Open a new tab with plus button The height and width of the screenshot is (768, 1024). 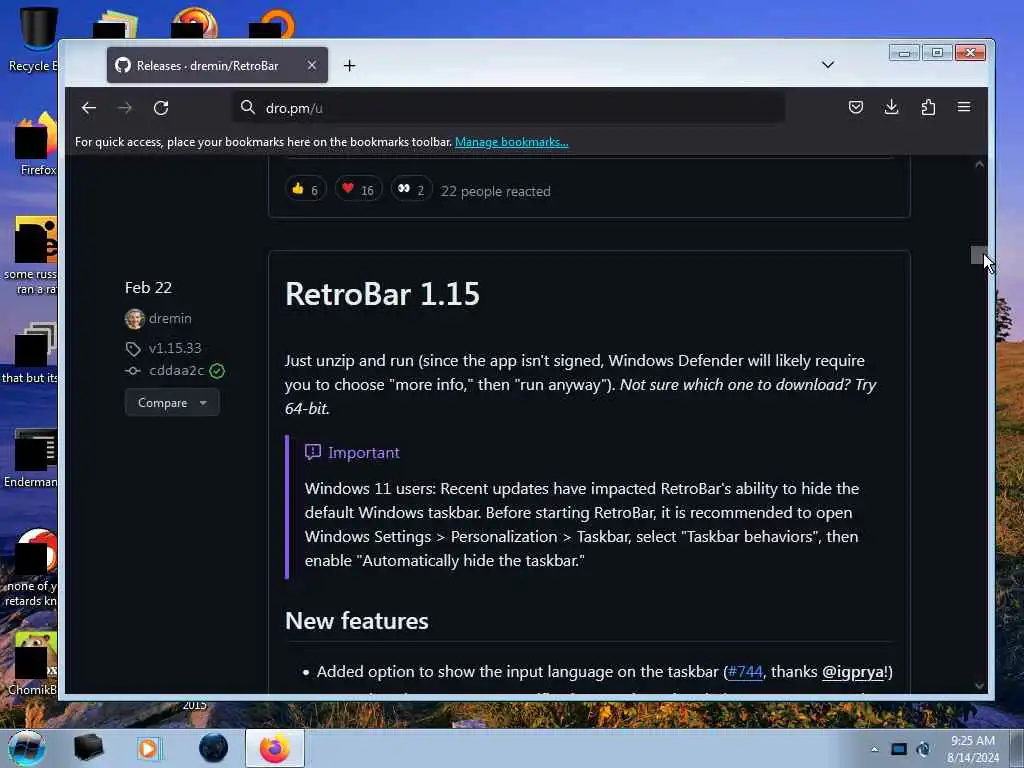click(x=349, y=65)
